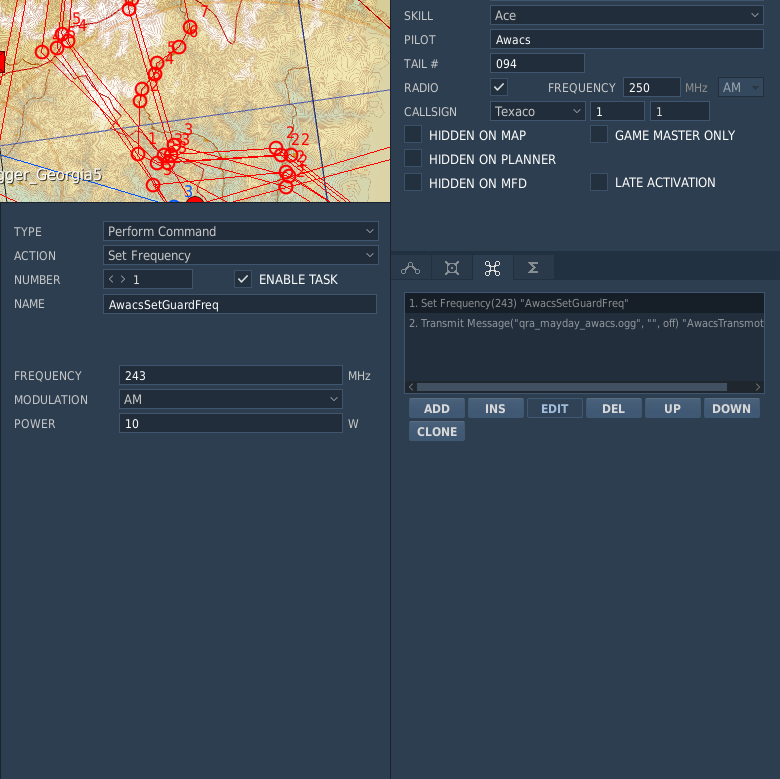Image resolution: width=780 pixels, height=779 pixels.
Task: Enable HIDDEN ON MAP checkbox
Action: coord(413,134)
